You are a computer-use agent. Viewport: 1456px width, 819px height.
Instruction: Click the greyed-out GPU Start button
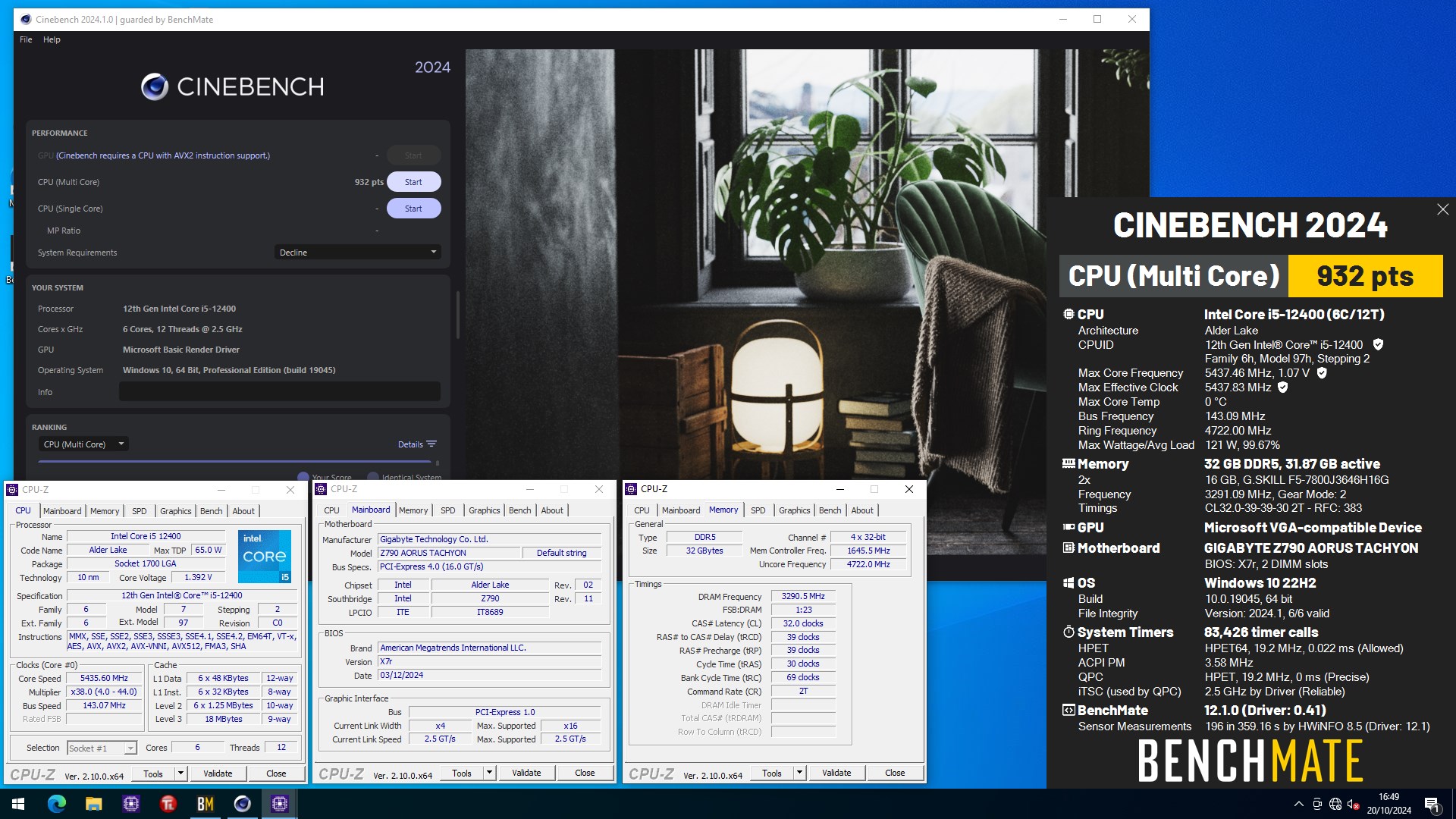coord(413,155)
